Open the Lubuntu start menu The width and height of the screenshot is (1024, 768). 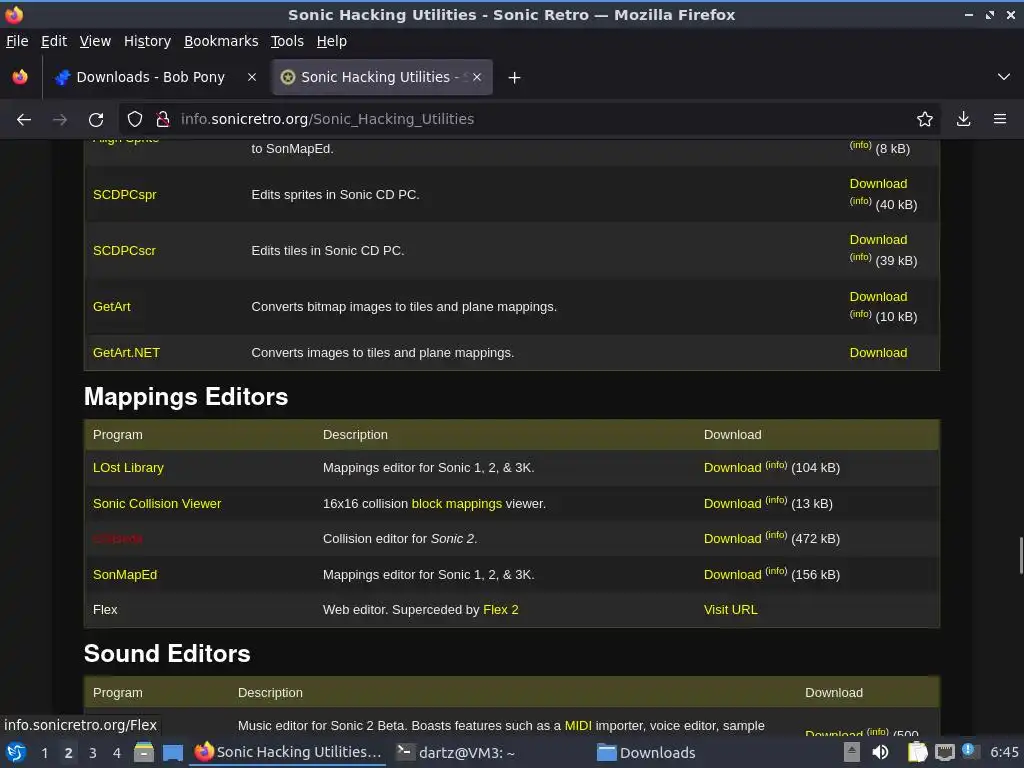coord(16,752)
